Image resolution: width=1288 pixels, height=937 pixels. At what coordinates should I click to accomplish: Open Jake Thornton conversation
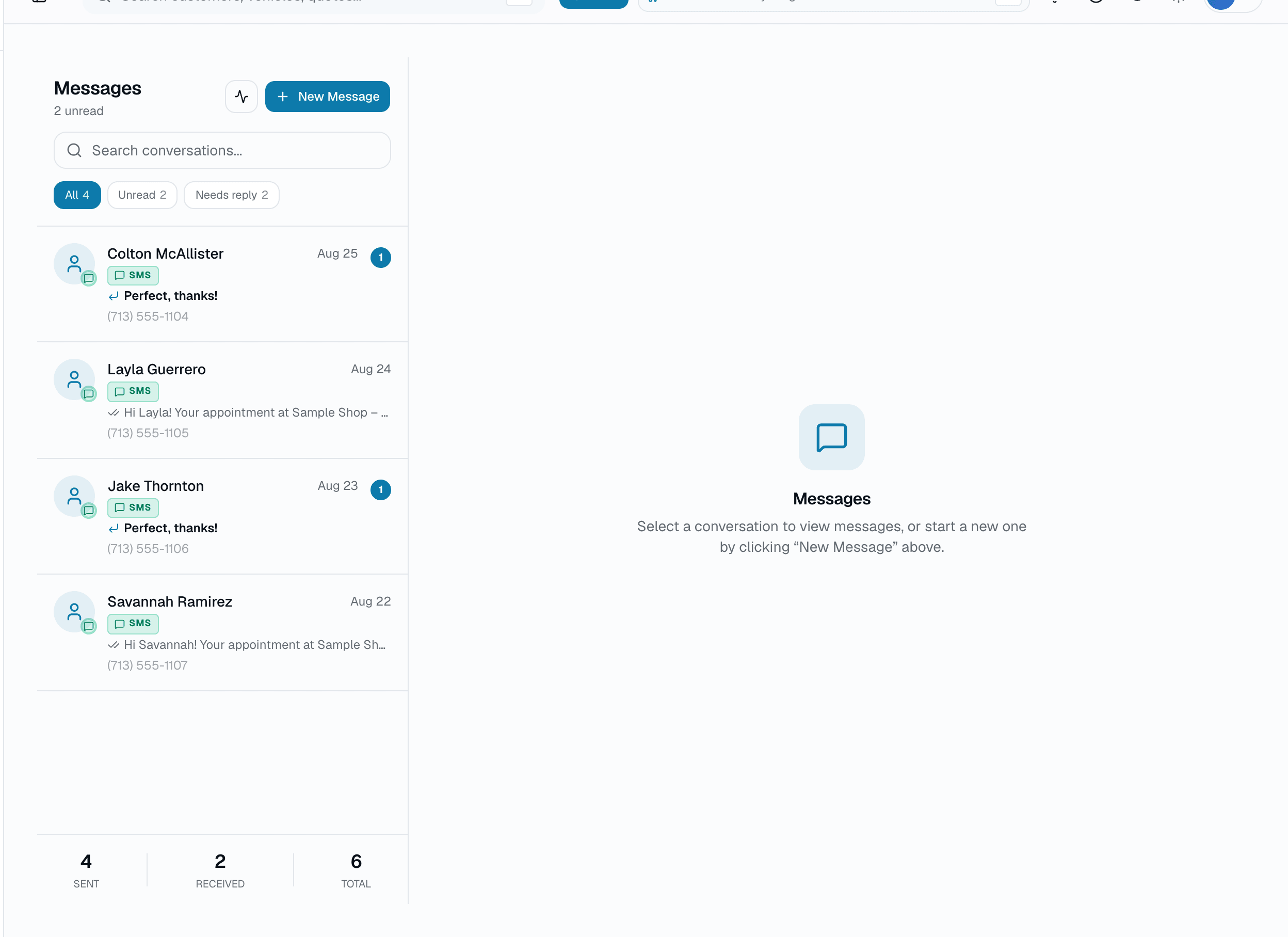(222, 517)
